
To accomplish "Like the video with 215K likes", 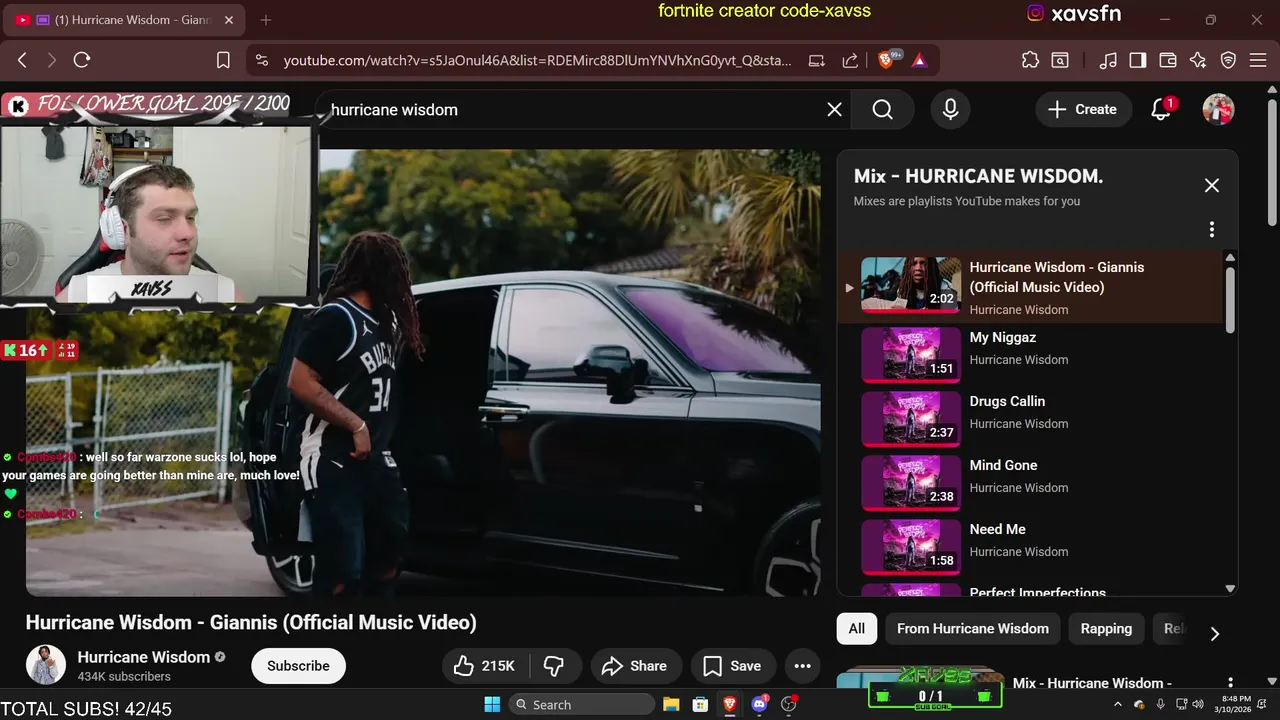I will pos(484,666).
